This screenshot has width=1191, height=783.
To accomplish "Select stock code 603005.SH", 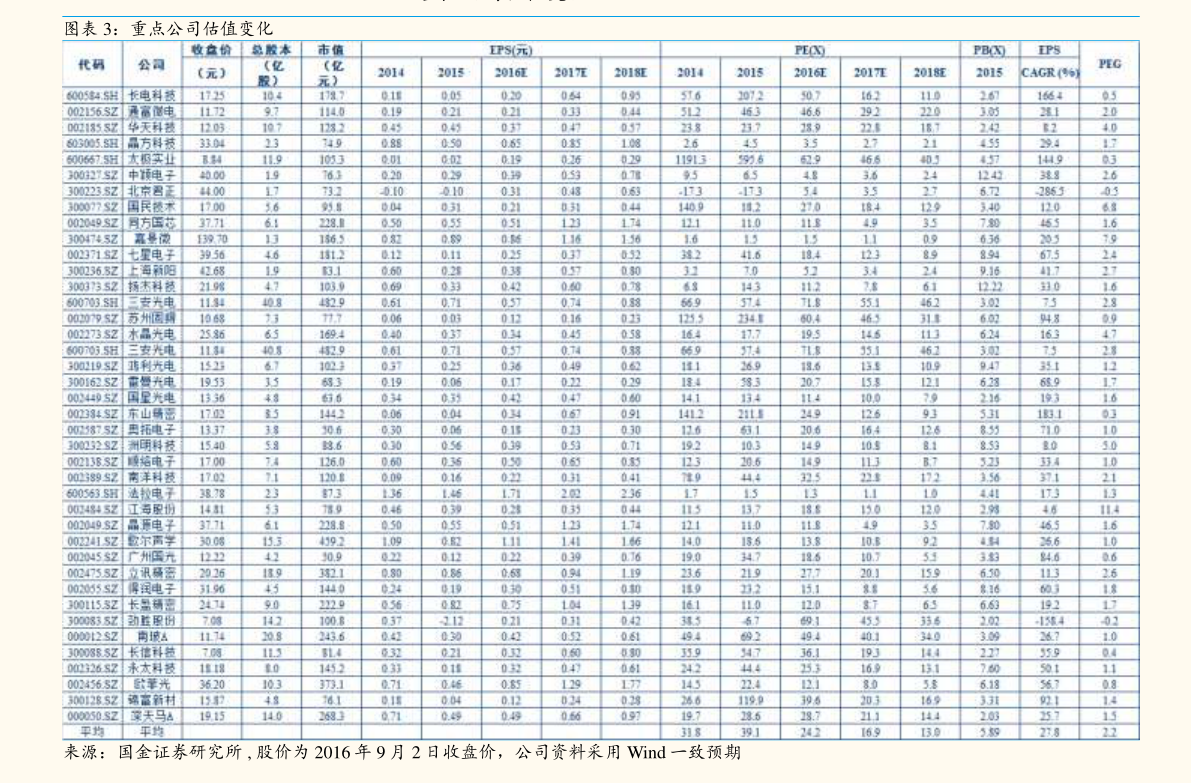I will 92,144.
